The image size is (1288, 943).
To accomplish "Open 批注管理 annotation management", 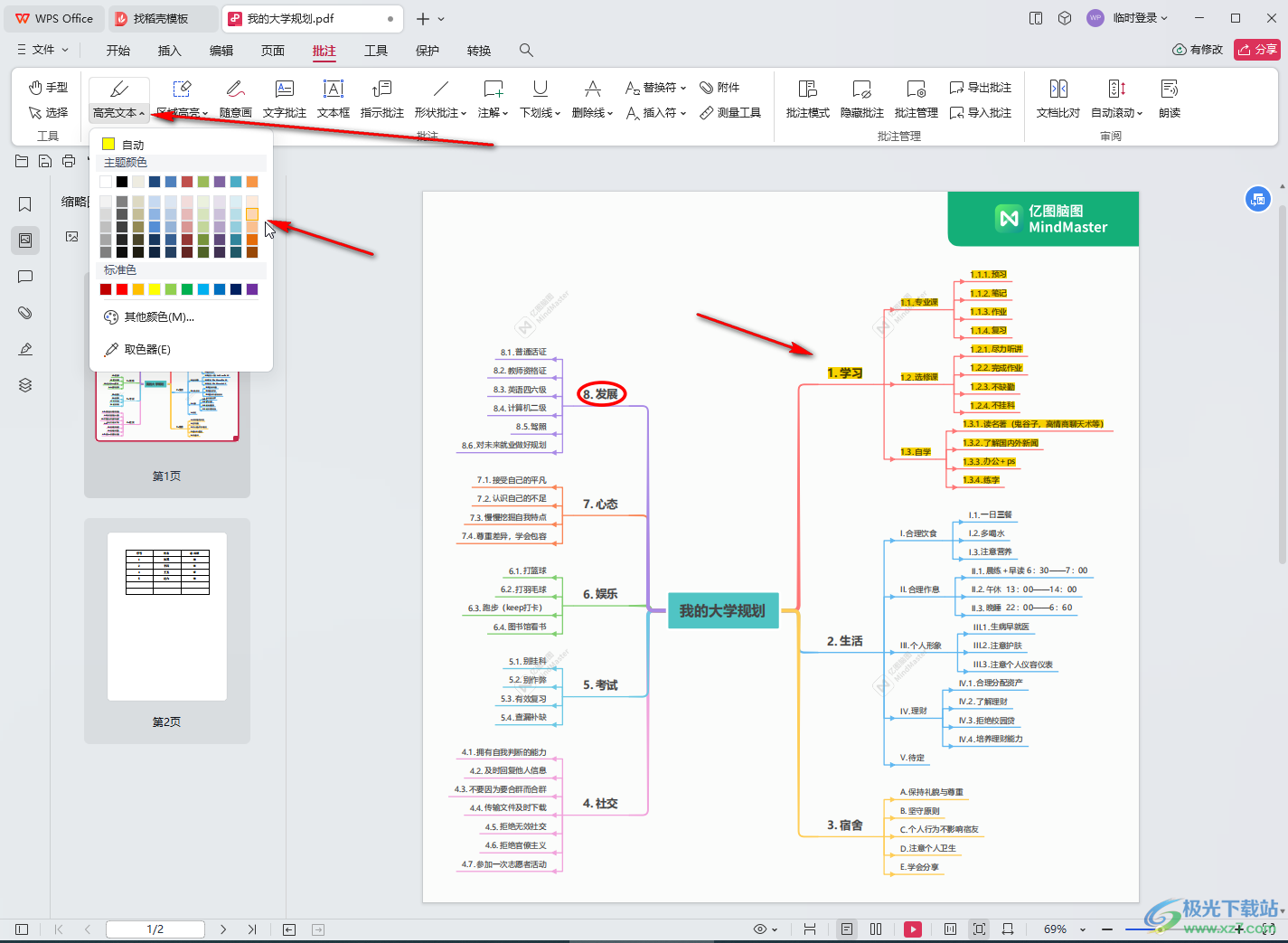I will click(x=917, y=99).
